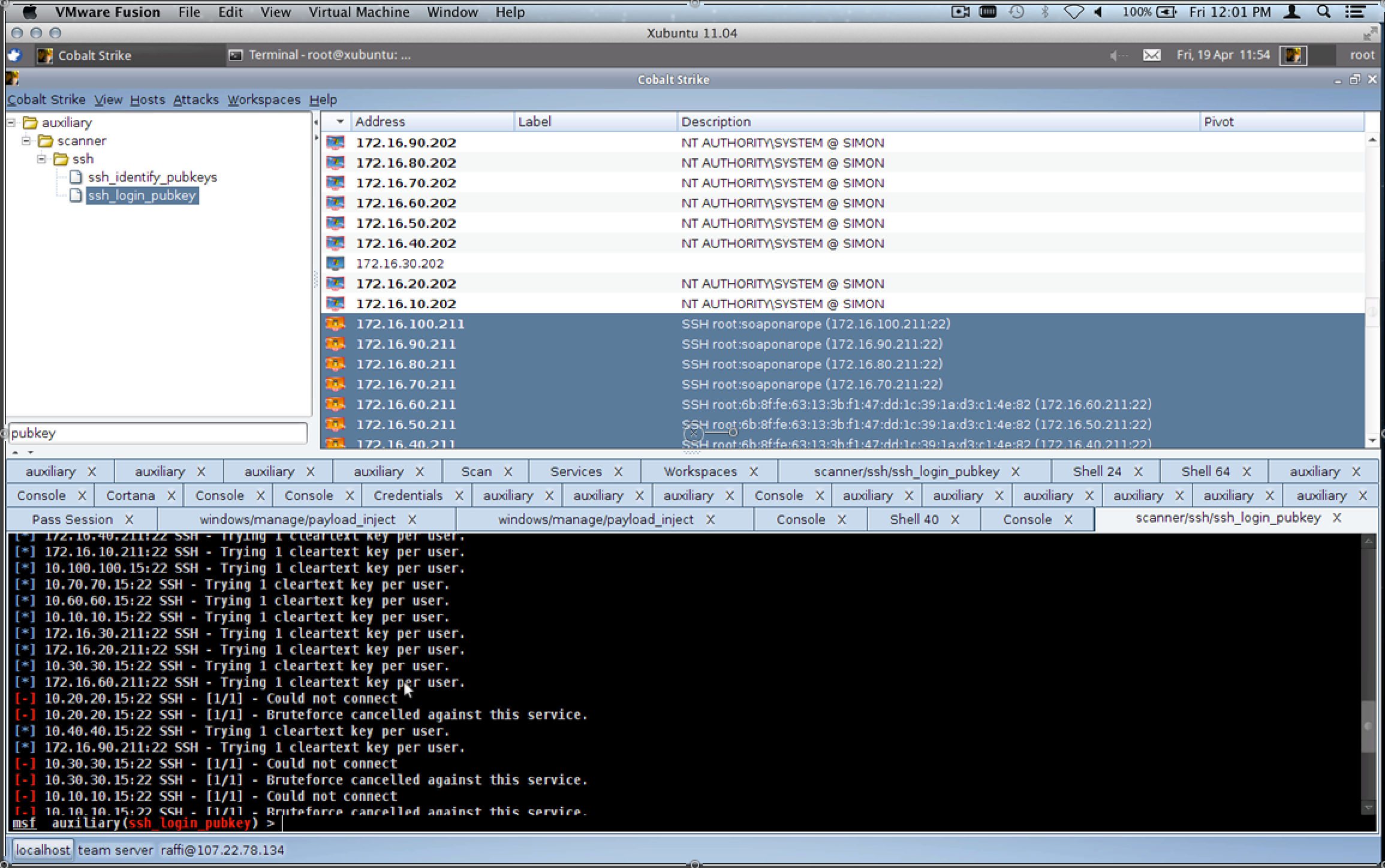Click the localhost server button
The image size is (1385, 868).
[x=43, y=850]
